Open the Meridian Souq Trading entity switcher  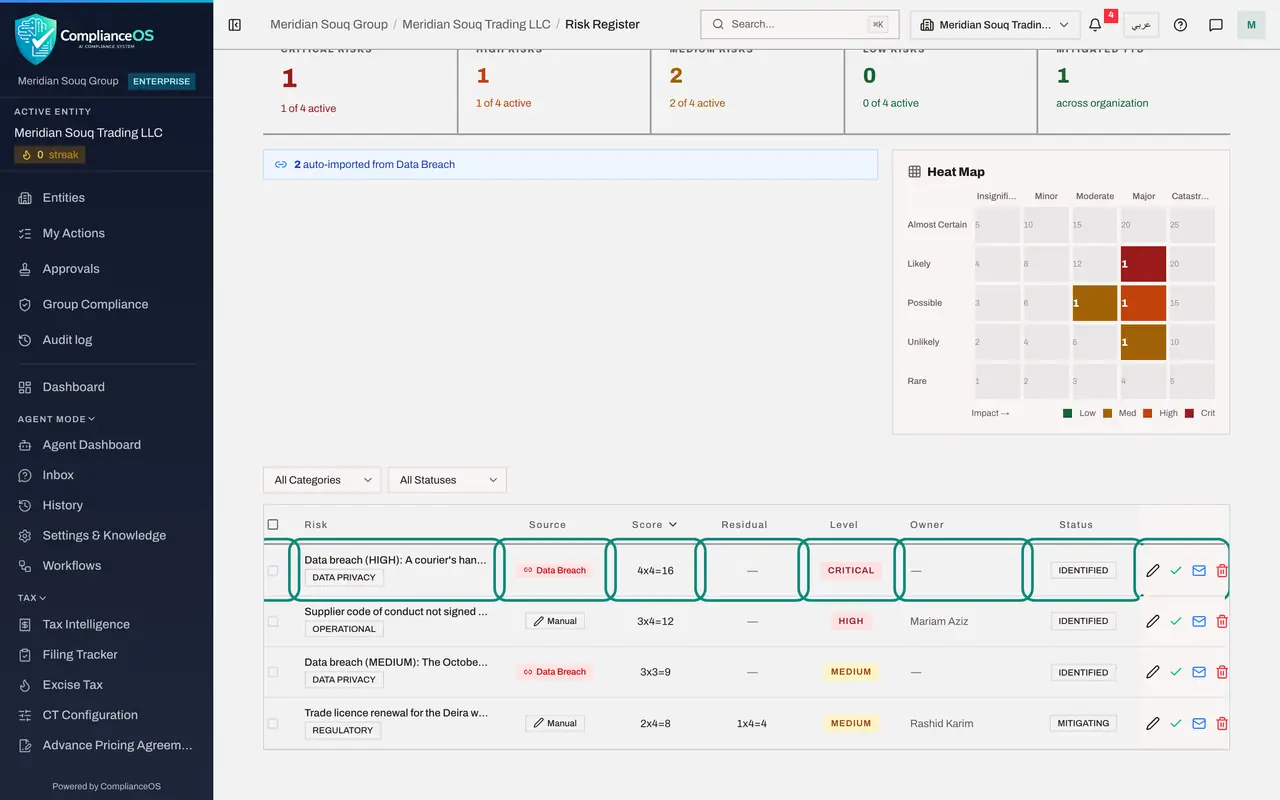point(995,25)
